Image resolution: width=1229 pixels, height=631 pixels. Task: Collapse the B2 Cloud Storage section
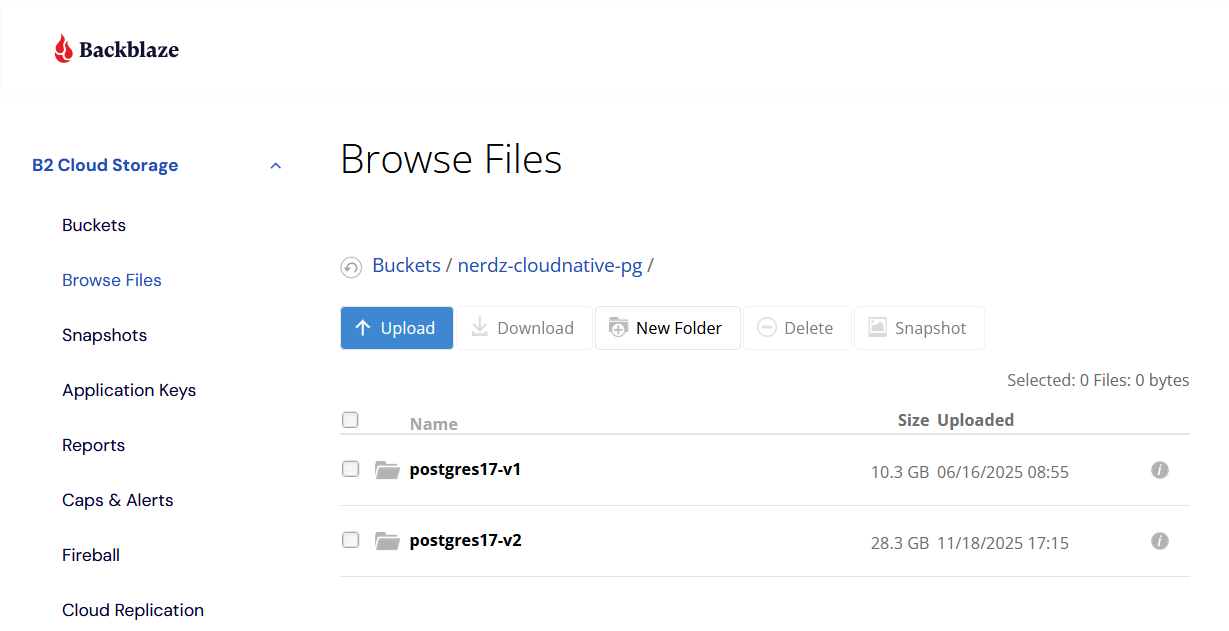tap(275, 165)
